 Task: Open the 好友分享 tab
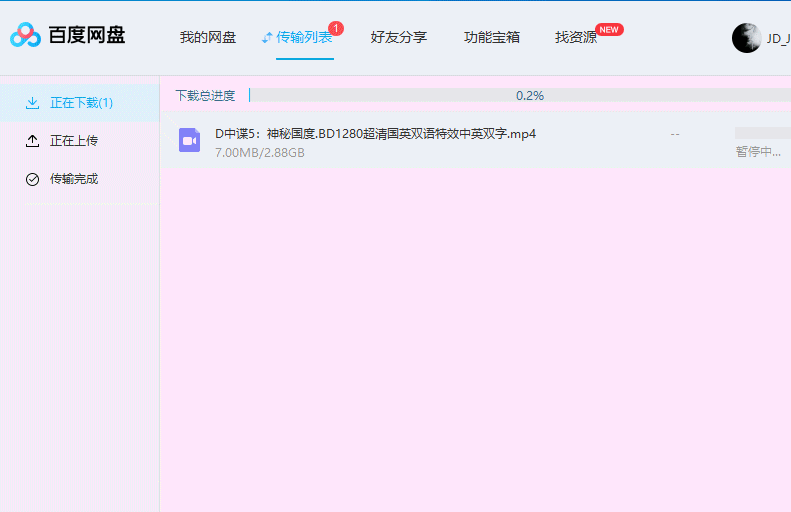pyautogui.click(x=399, y=37)
